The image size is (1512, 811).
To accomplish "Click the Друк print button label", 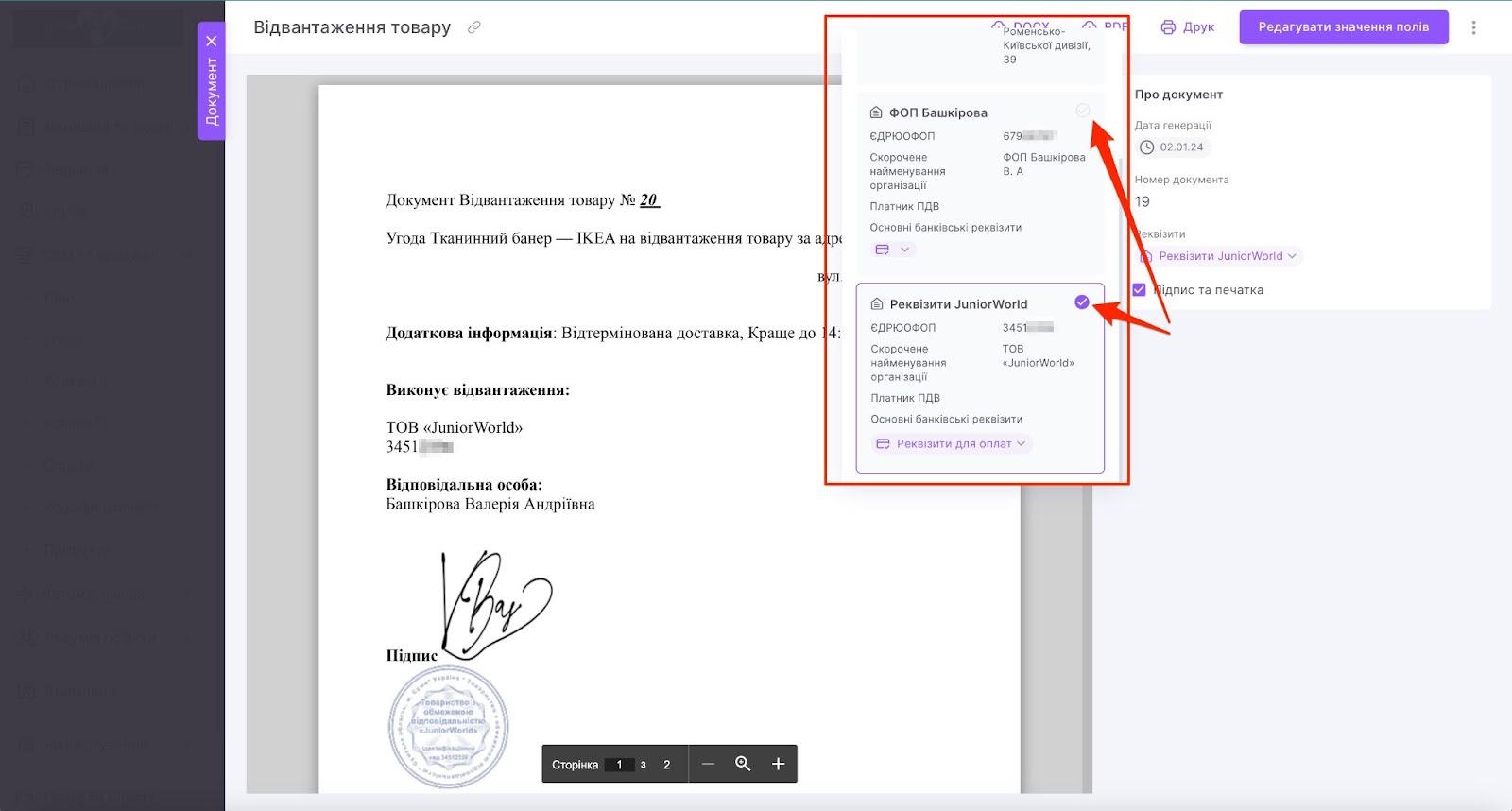I will pos(1198,27).
